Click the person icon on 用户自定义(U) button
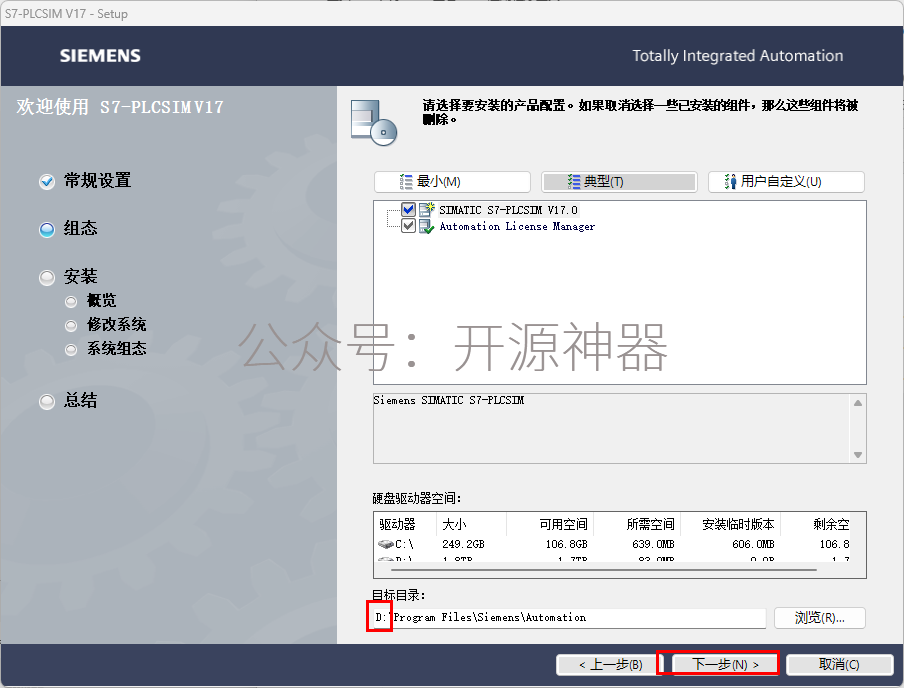 tap(730, 182)
